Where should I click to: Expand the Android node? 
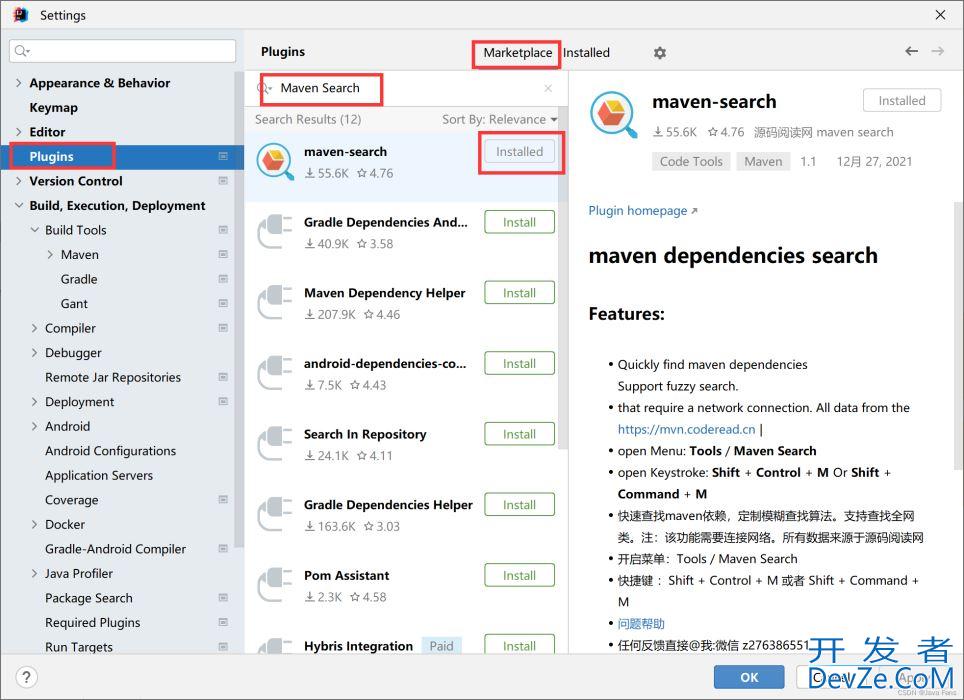coord(34,427)
